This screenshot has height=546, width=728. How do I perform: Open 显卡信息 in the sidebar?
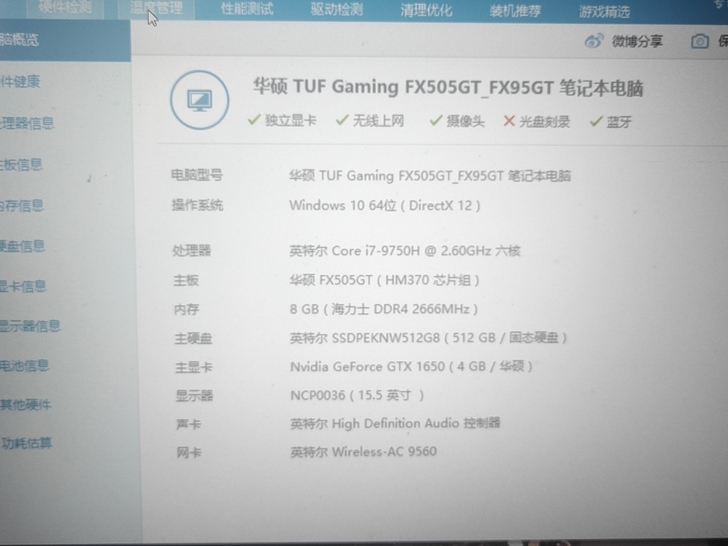[23, 286]
